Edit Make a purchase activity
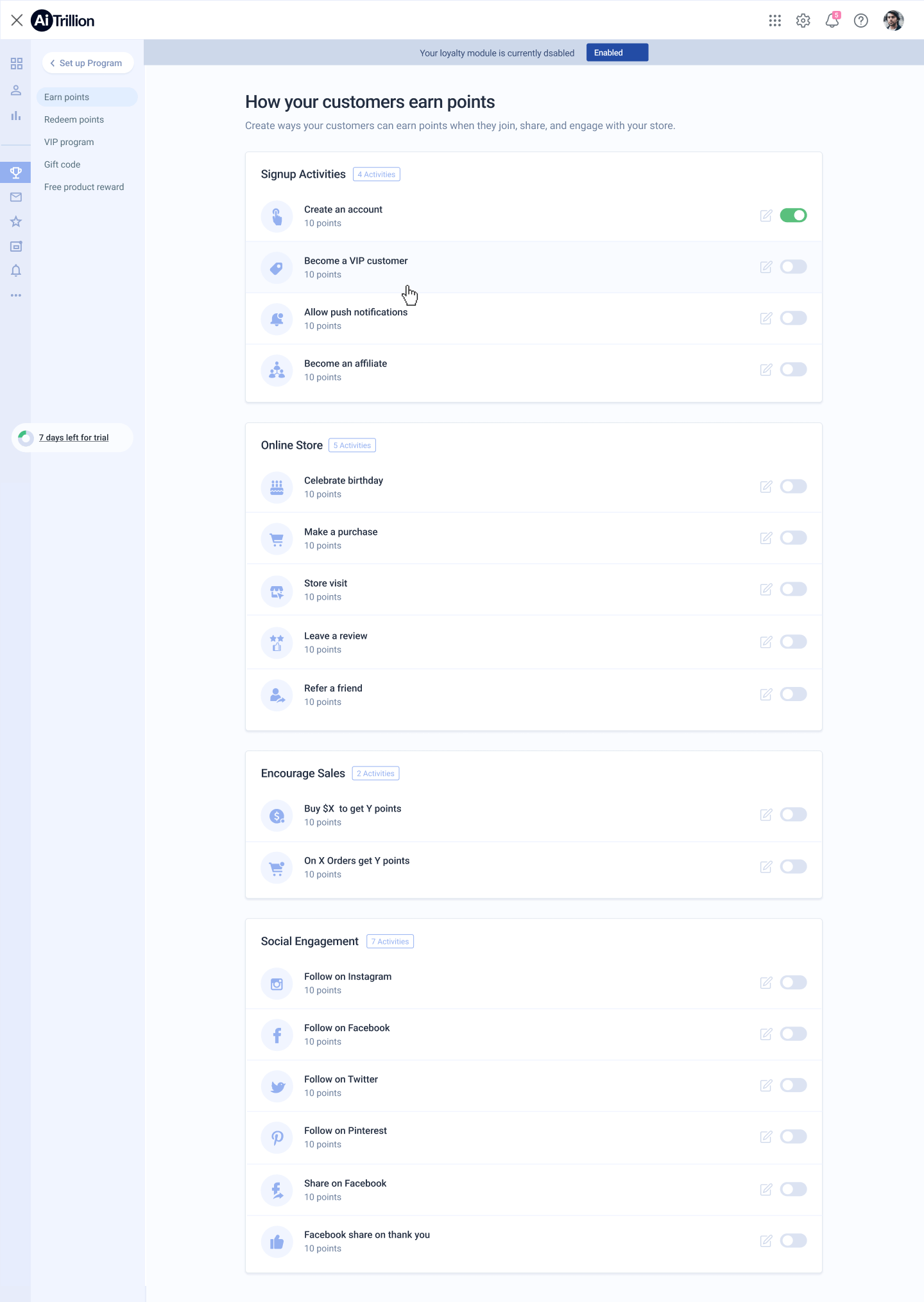The image size is (924, 1302). pyautogui.click(x=766, y=538)
